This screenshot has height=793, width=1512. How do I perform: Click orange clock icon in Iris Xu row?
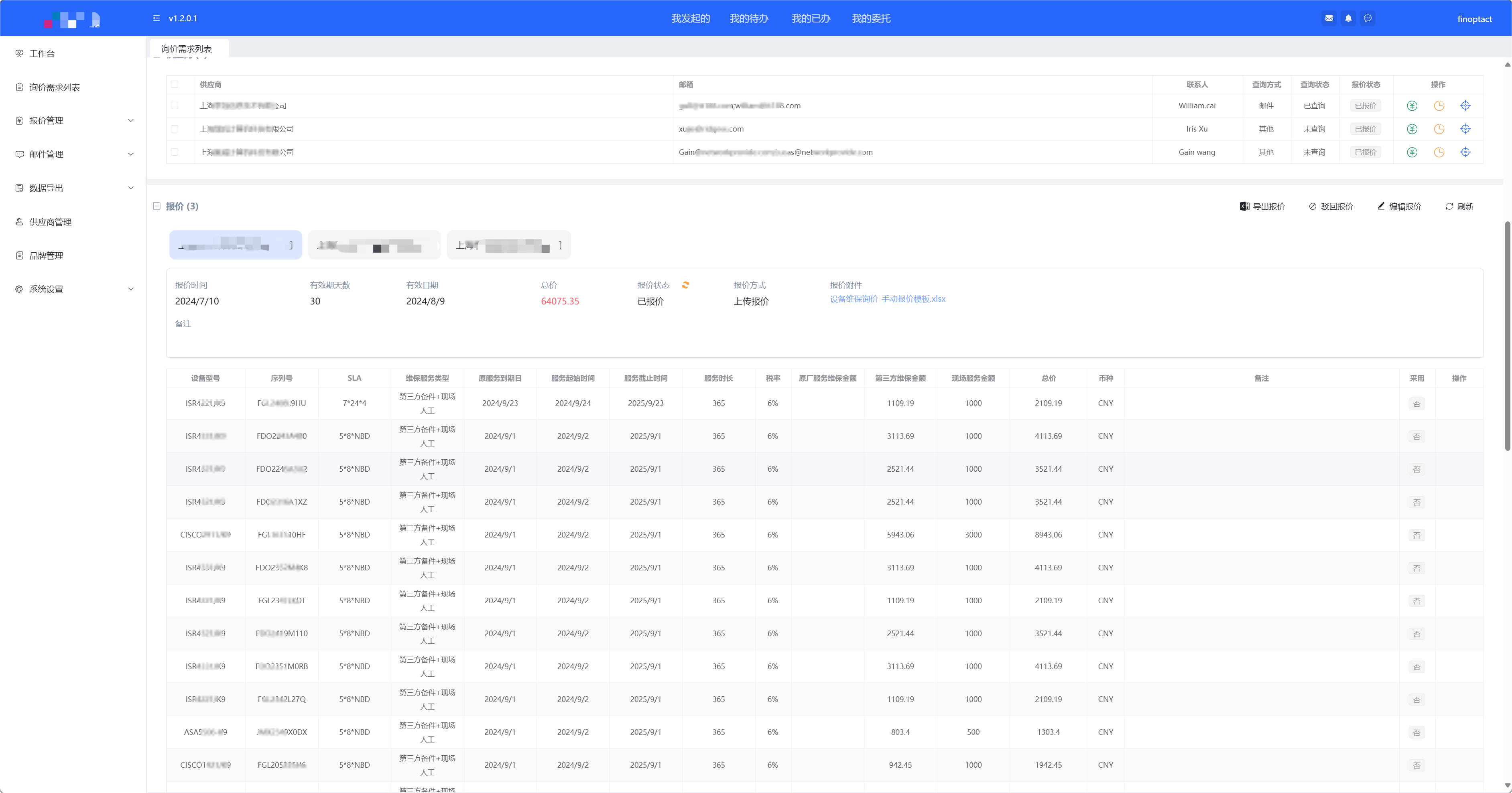tap(1439, 129)
